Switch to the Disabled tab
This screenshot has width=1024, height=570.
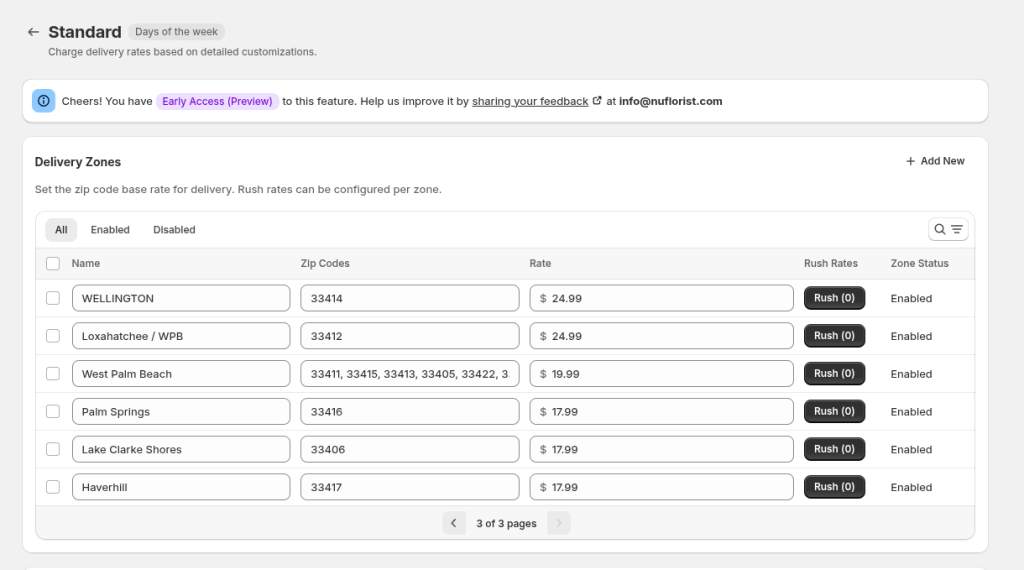pos(174,230)
